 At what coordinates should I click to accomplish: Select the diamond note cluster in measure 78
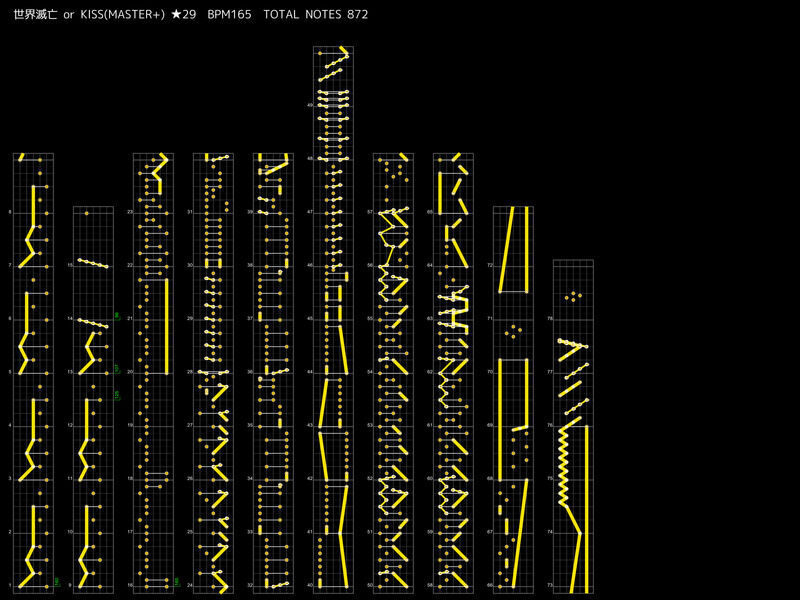(572, 296)
